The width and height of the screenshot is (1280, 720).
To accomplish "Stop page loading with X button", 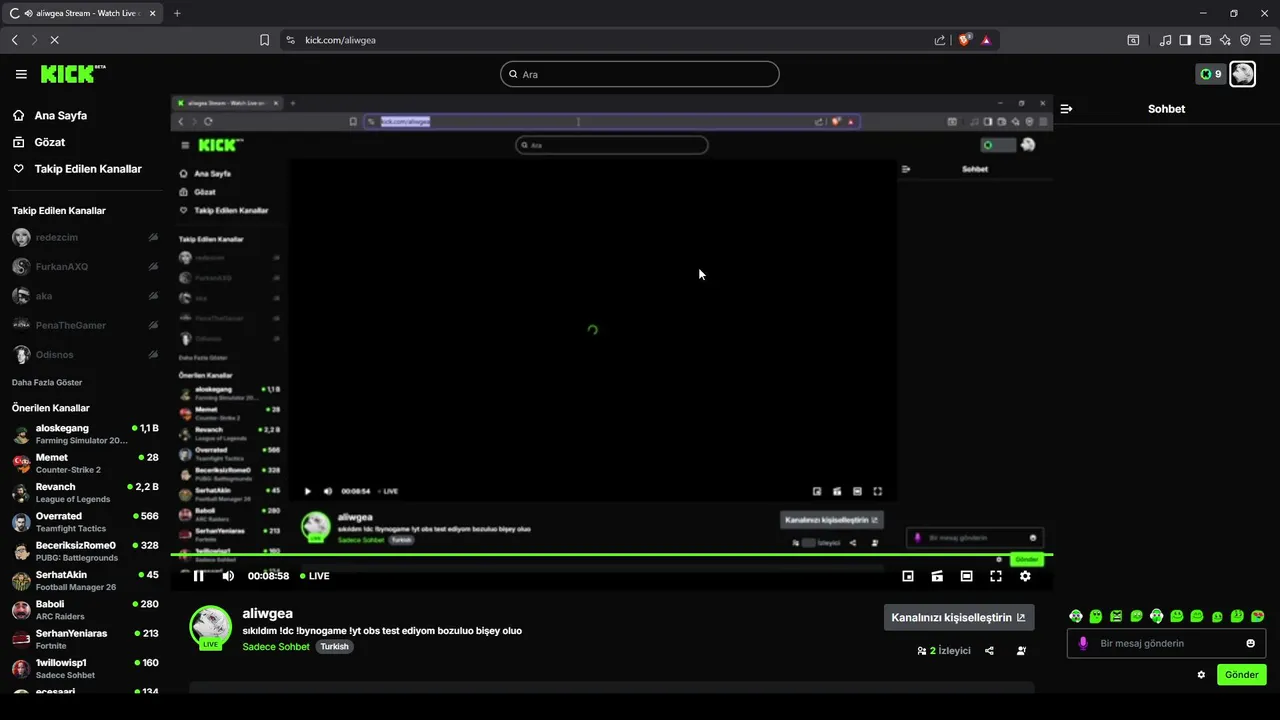I will click(54, 40).
